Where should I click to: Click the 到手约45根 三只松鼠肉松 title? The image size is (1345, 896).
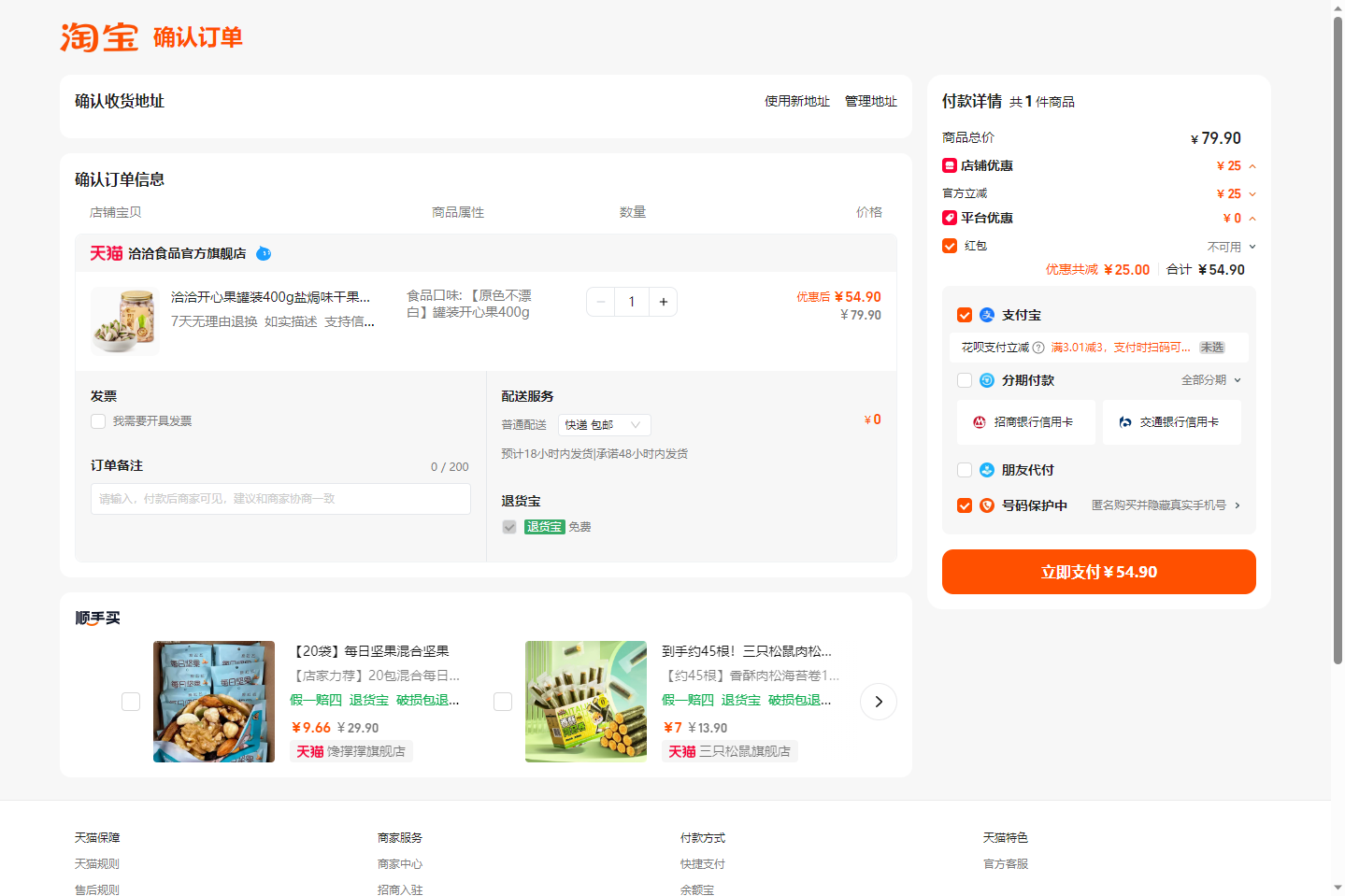(x=747, y=651)
